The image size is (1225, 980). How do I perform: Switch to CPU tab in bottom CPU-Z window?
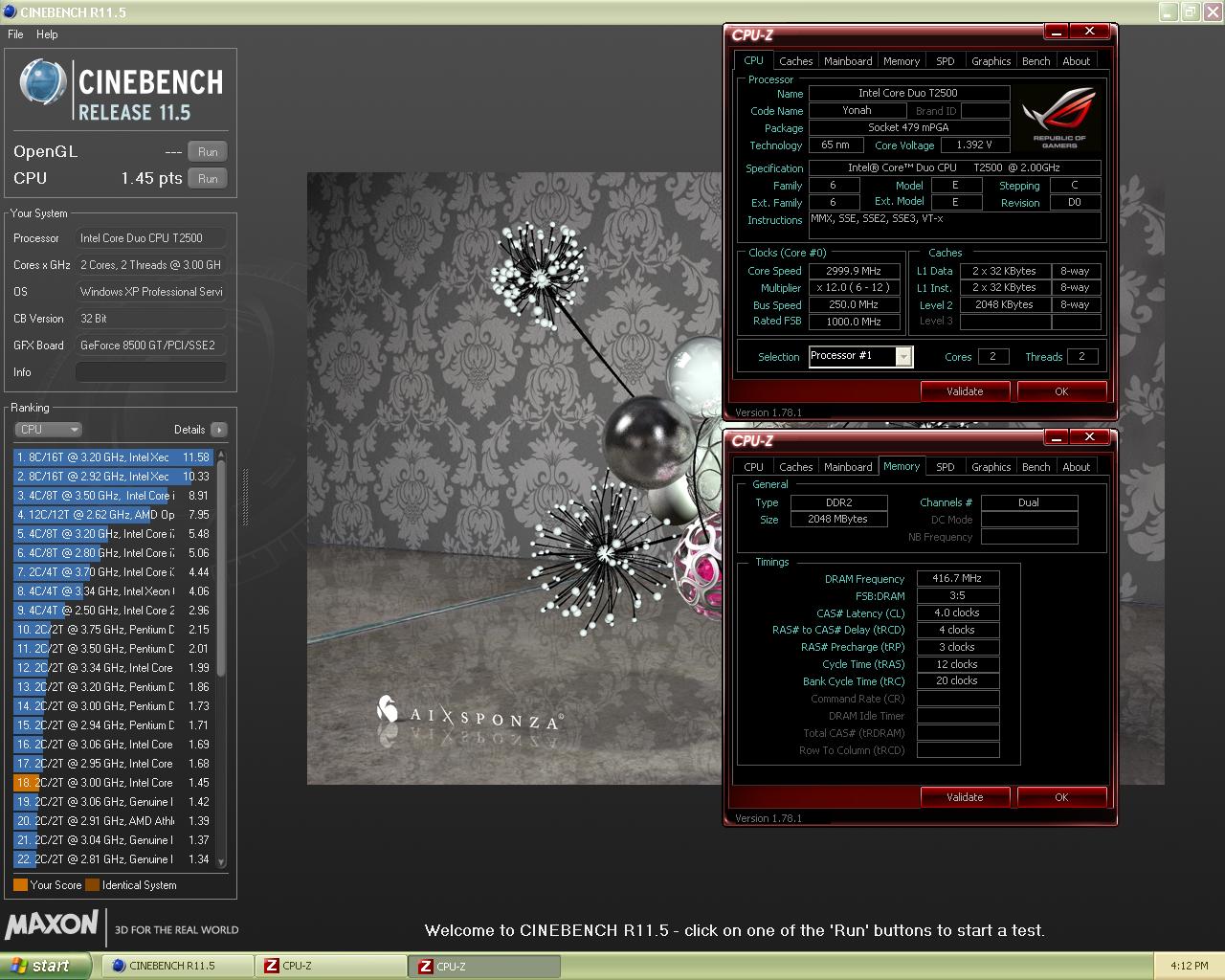tap(754, 467)
